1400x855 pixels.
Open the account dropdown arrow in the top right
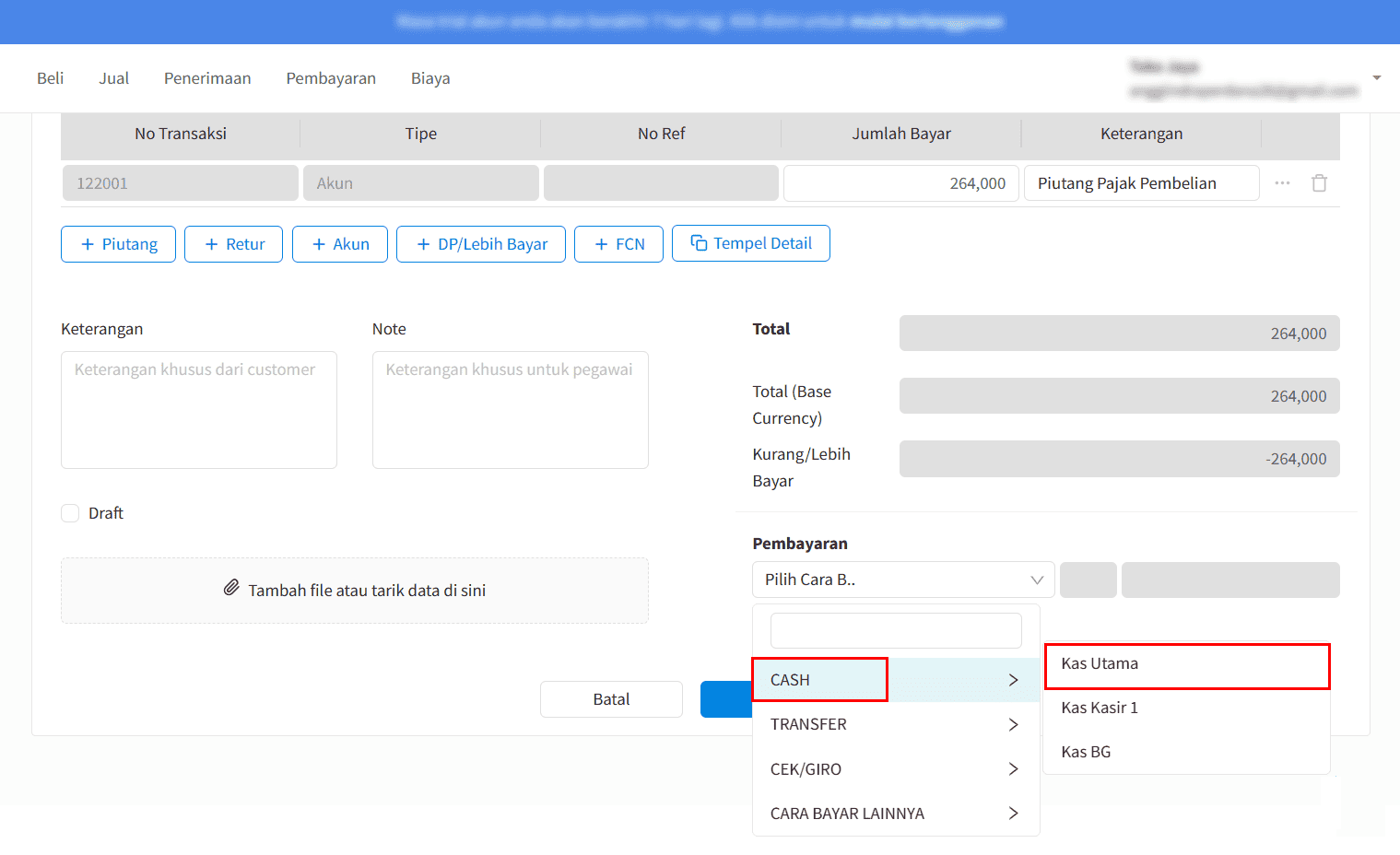pos(1376,77)
